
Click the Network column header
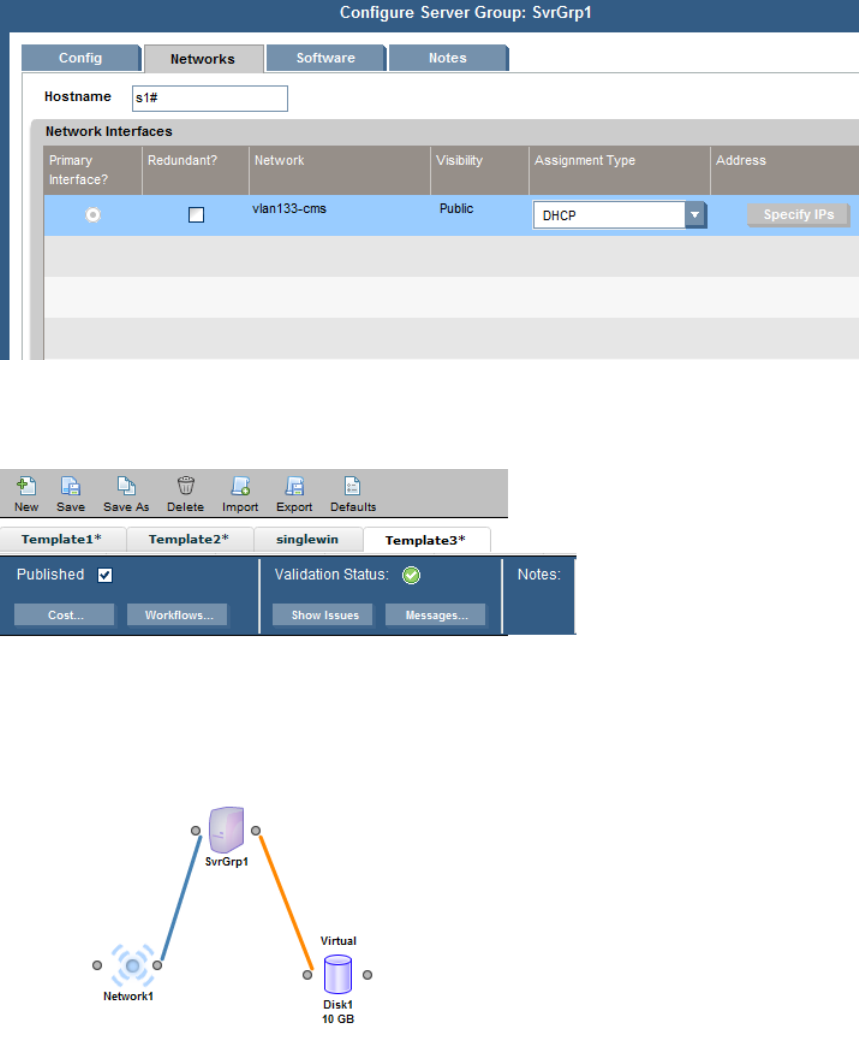coord(339,170)
